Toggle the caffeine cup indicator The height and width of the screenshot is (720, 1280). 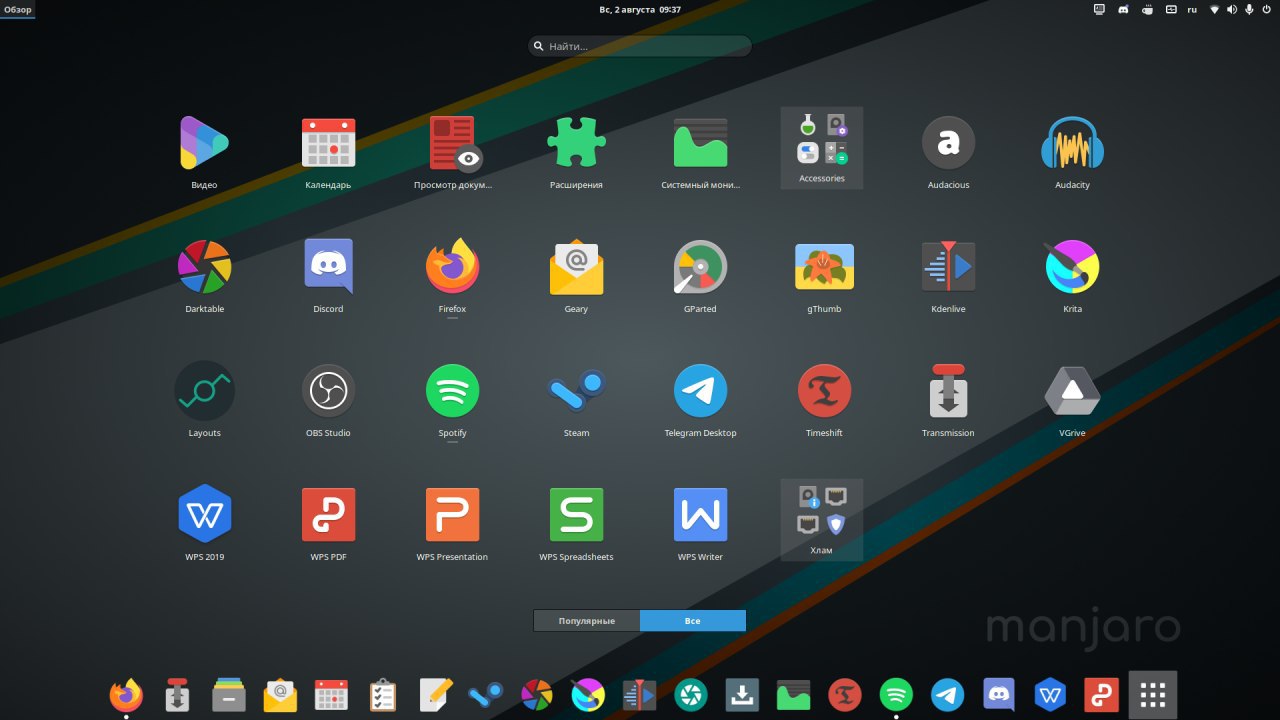pyautogui.click(x=1147, y=9)
